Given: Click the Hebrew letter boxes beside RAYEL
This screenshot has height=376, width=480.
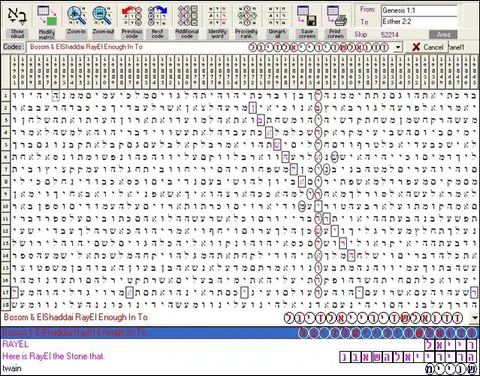Looking at the screenshot, I should [450, 345].
